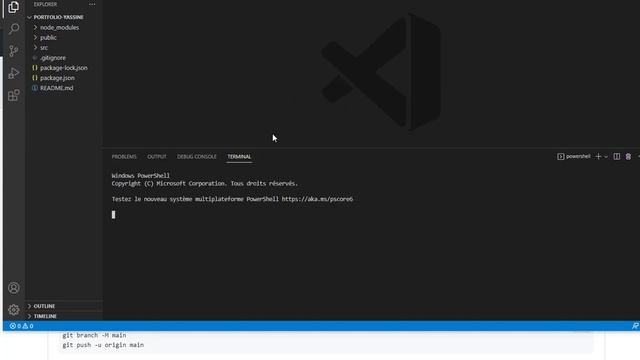
Task: Expand the src folder
Action: [44, 48]
